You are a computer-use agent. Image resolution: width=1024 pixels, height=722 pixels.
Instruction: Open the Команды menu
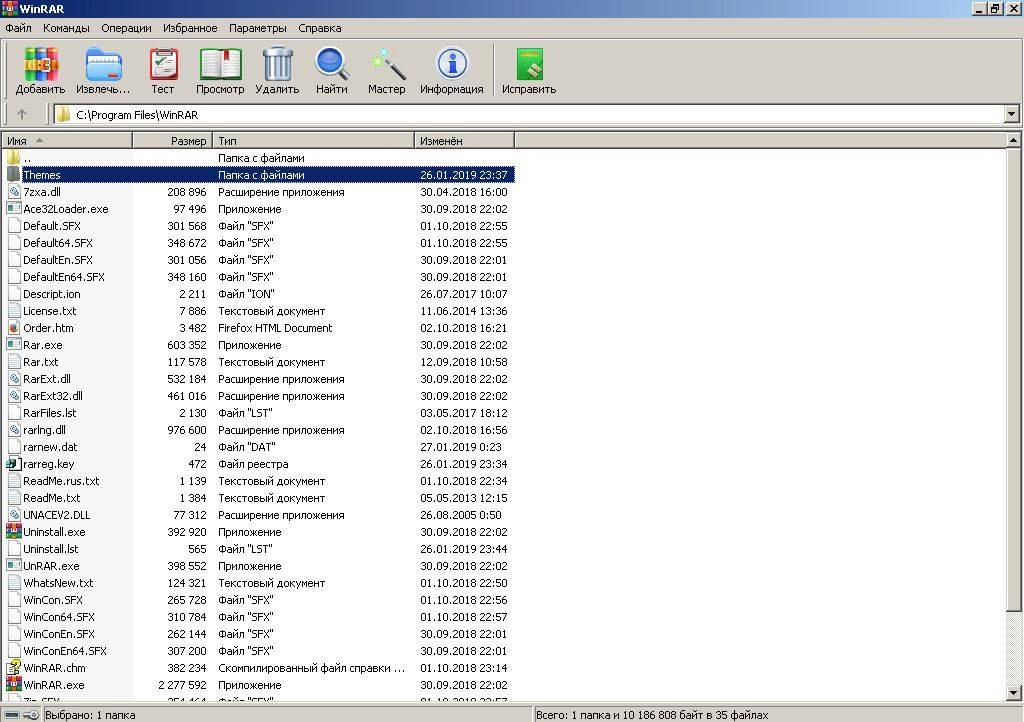coord(66,28)
